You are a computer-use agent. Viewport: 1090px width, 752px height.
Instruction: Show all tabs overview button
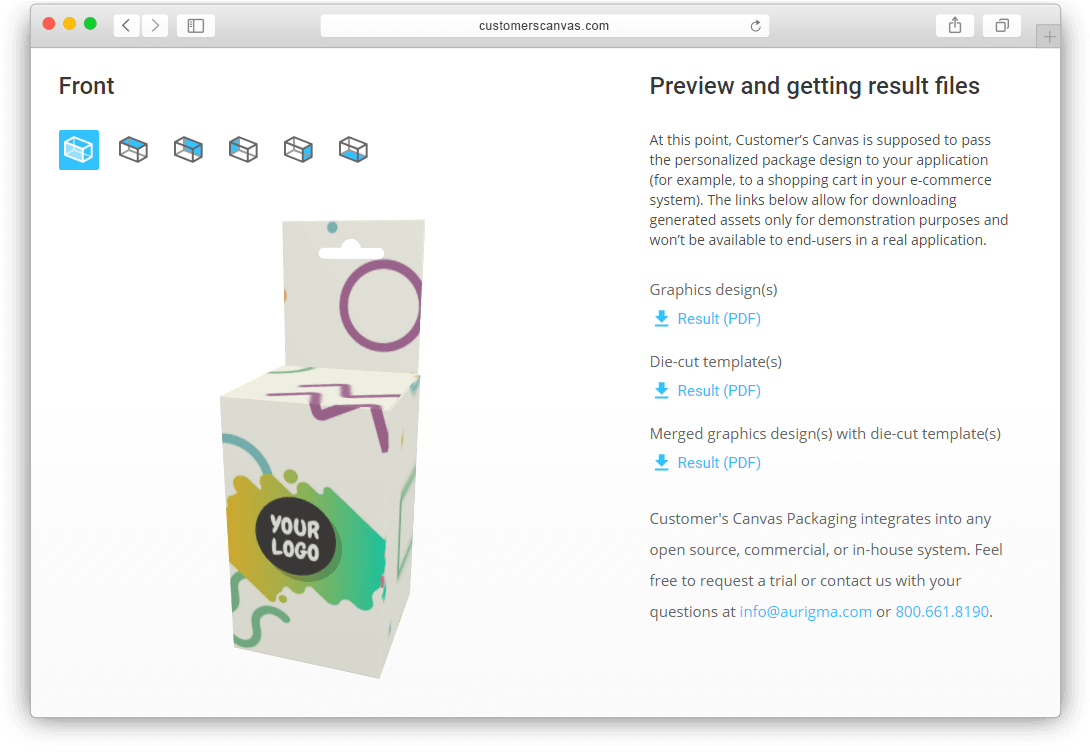click(1002, 26)
